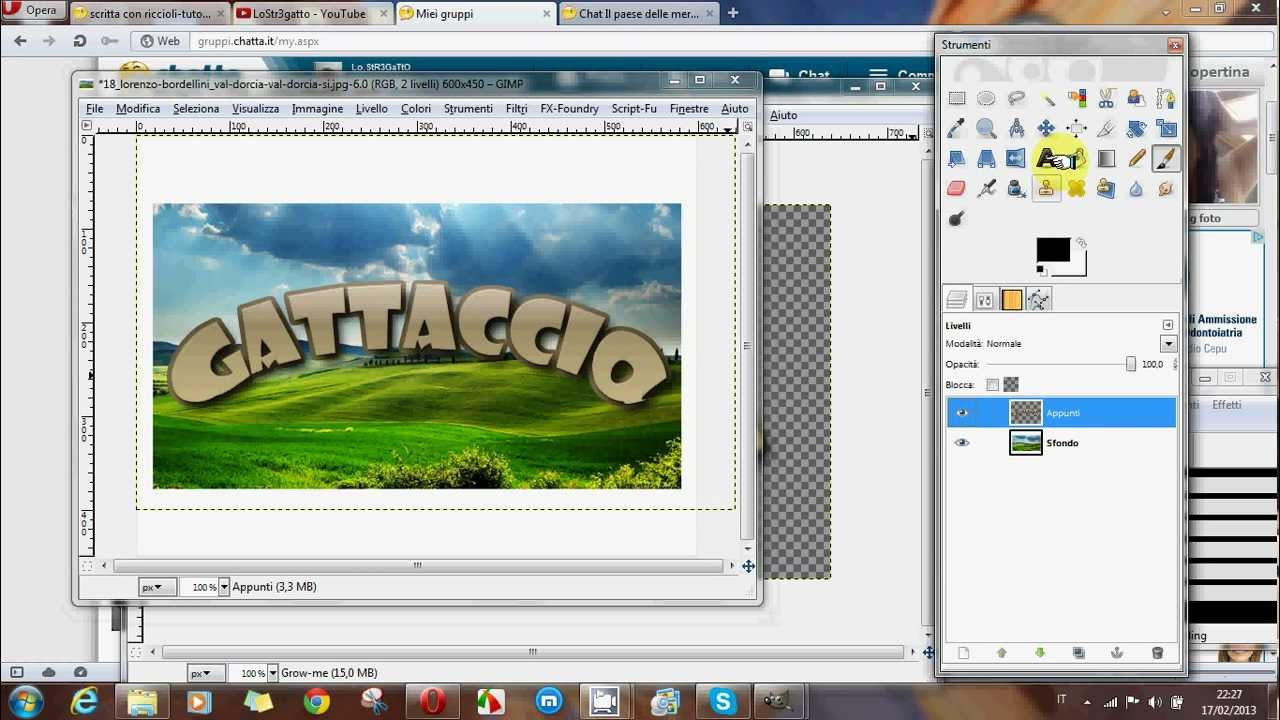Select the Blur/Sharpen droplet tool
This screenshot has width=1280, height=720.
pos(1136,188)
